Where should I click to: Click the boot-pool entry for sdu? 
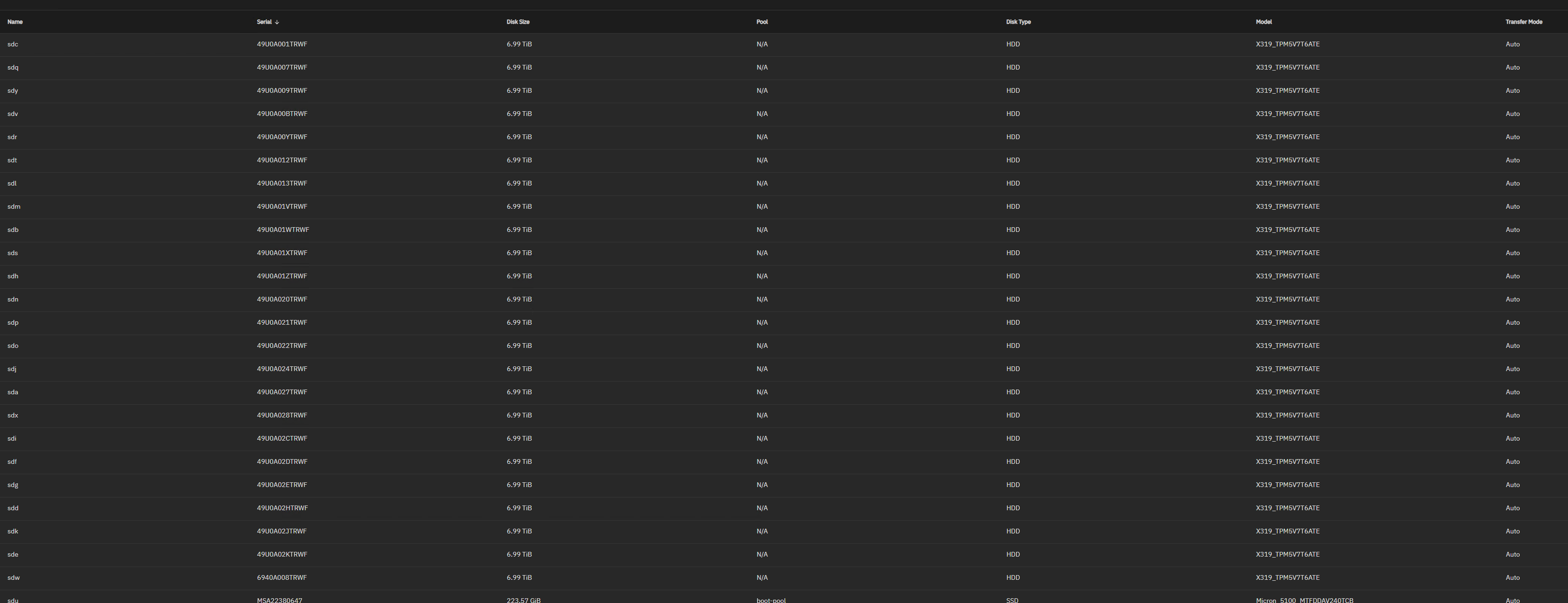[x=771, y=600]
